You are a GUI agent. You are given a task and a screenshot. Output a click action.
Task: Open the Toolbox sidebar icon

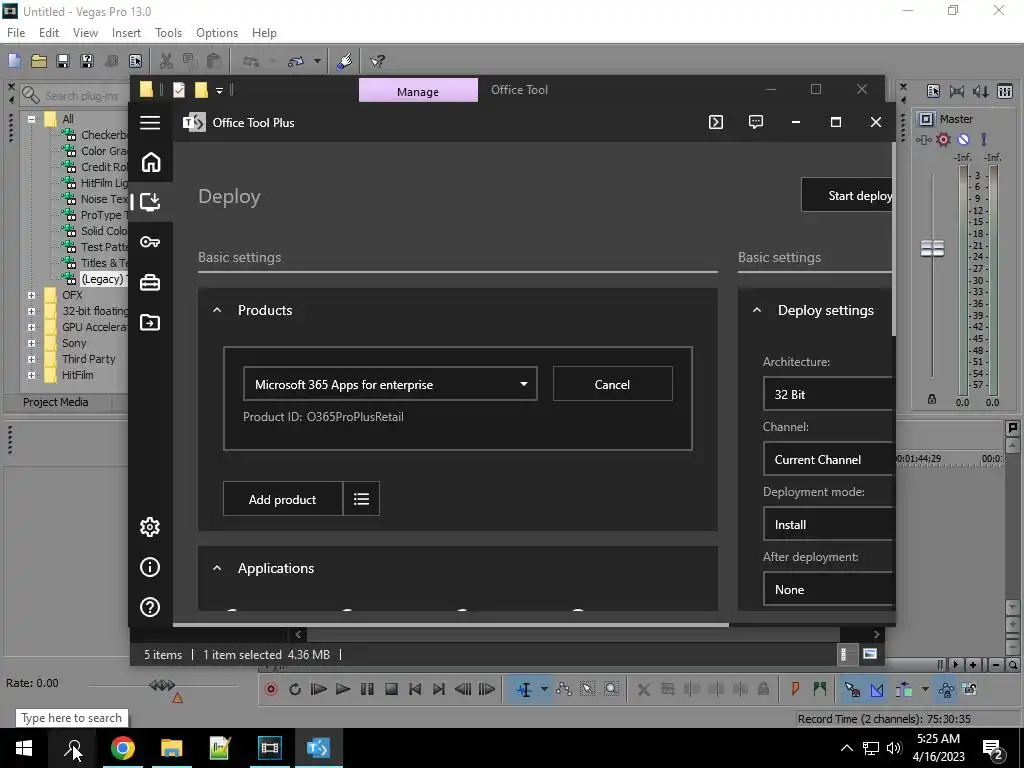tap(150, 282)
